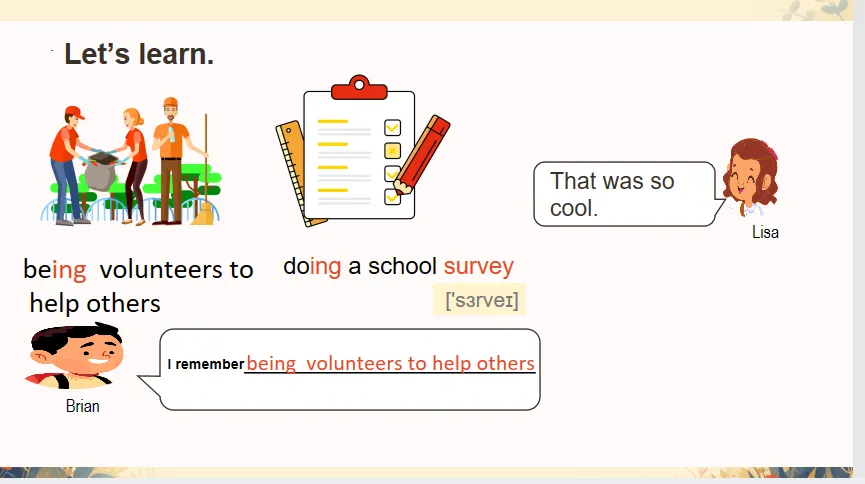Click the bottom checked box on clipboard
The image size is (865, 484).
coord(392,196)
